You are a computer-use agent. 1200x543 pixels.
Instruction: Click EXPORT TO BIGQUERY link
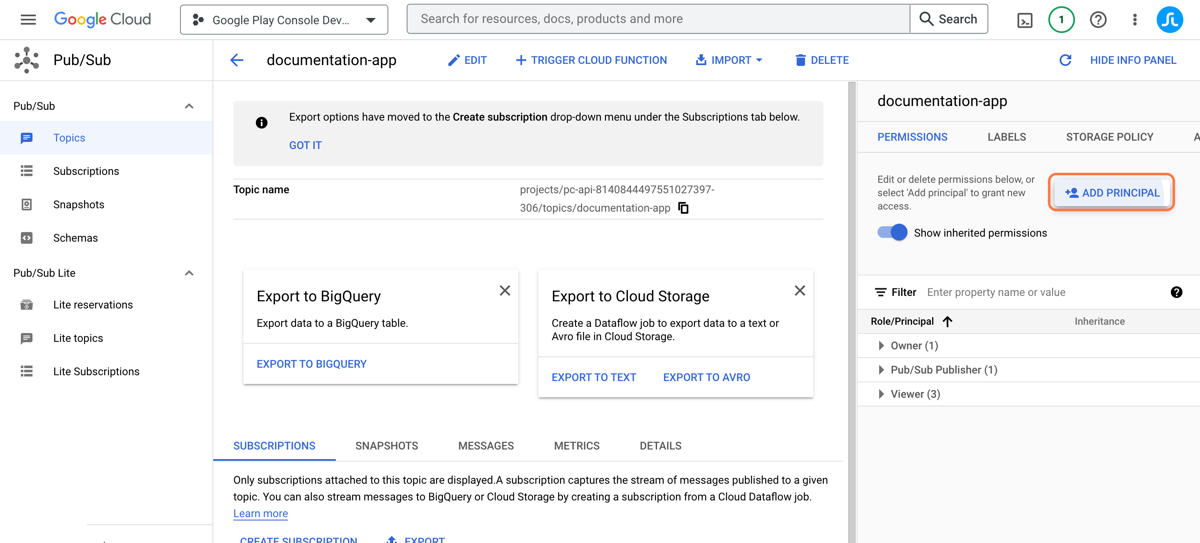point(311,364)
